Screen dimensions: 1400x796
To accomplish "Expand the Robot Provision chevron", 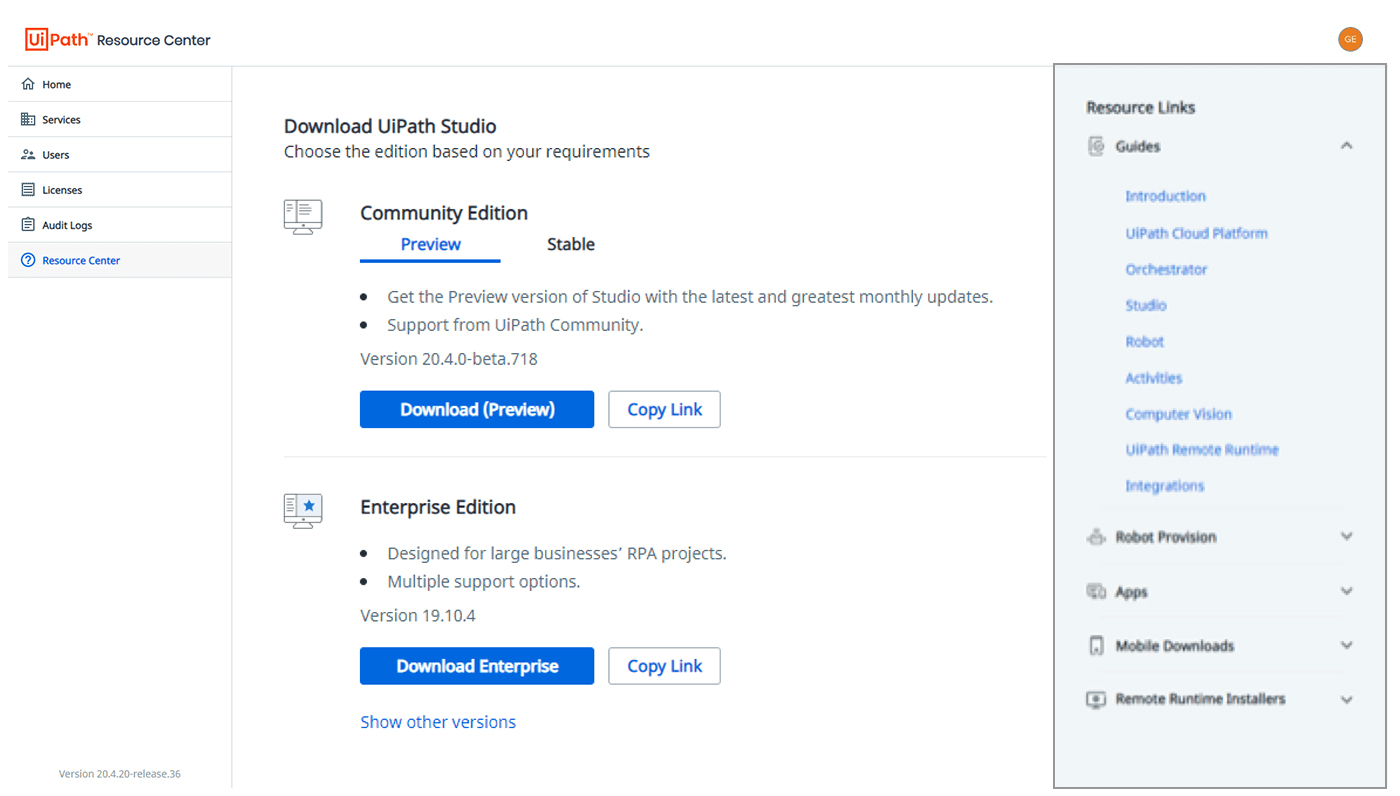I will pyautogui.click(x=1346, y=537).
